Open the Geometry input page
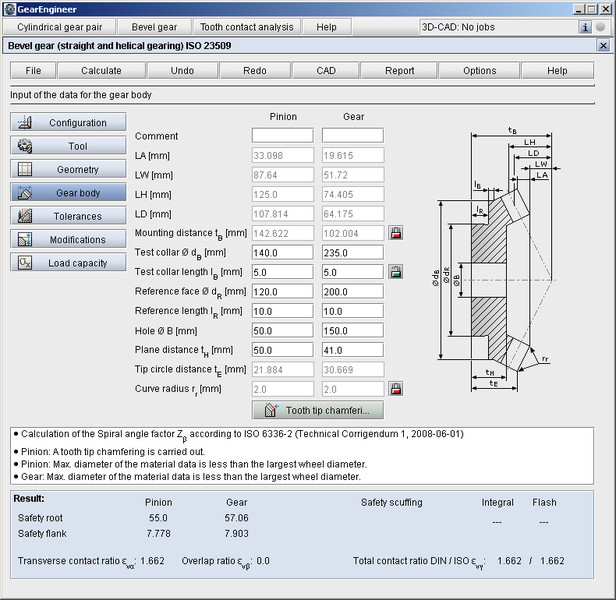 pos(69,170)
